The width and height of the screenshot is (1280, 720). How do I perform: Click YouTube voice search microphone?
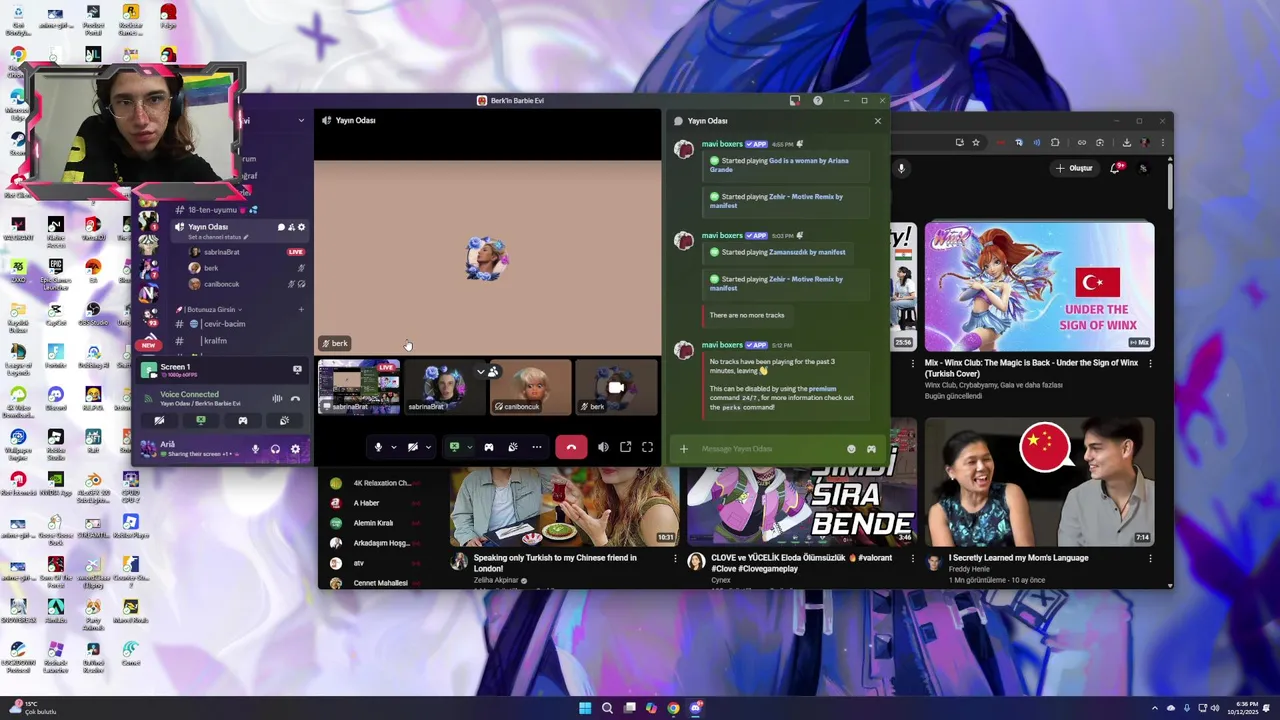901,168
